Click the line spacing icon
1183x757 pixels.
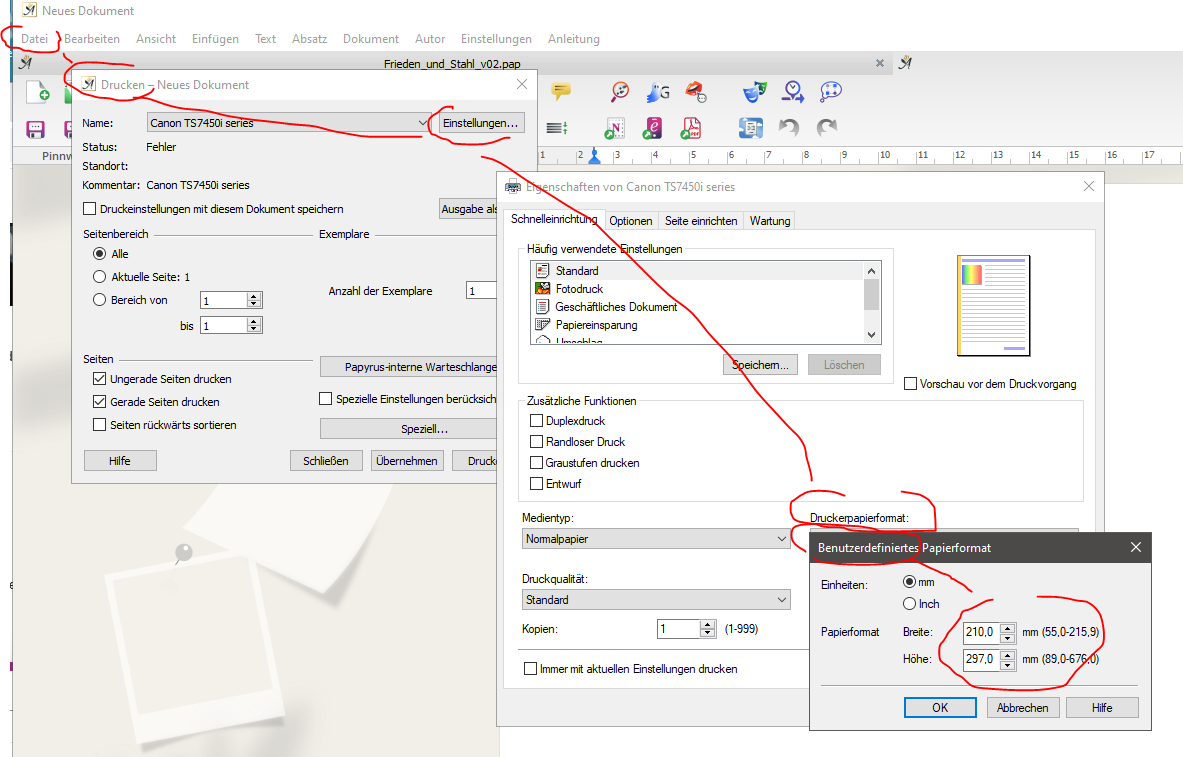pos(557,128)
